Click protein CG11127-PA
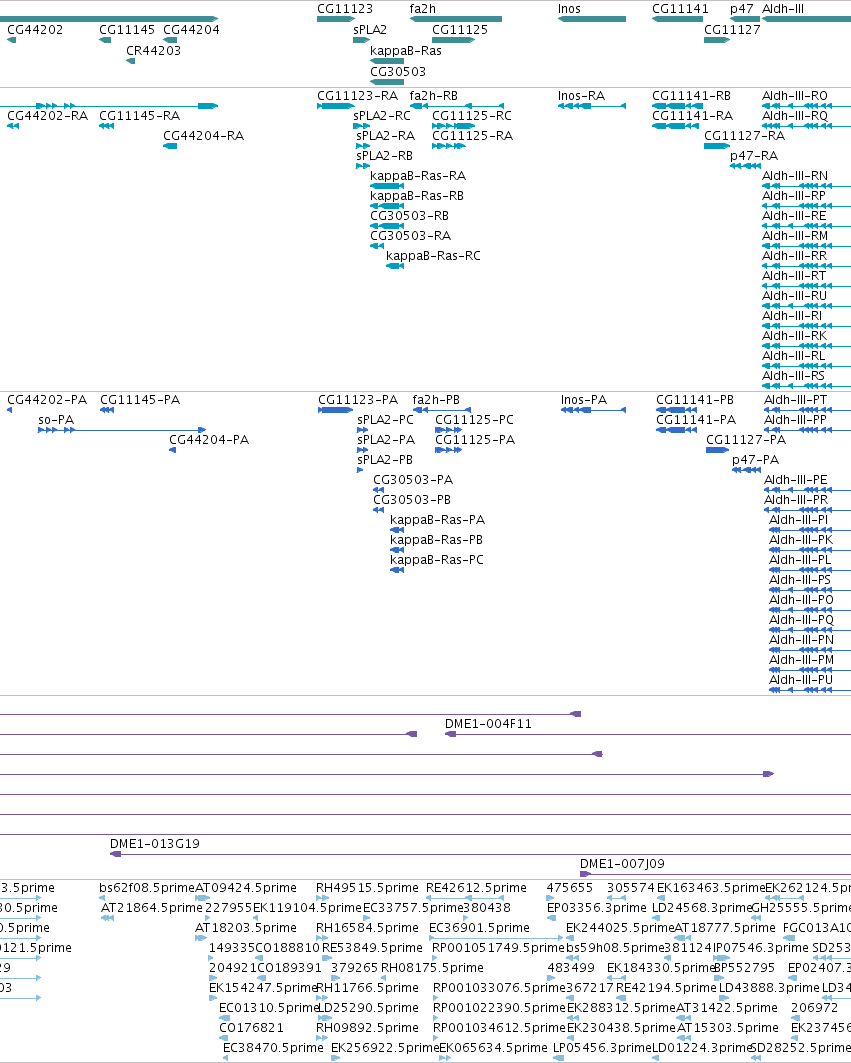851x1063 pixels. pyautogui.click(x=746, y=440)
